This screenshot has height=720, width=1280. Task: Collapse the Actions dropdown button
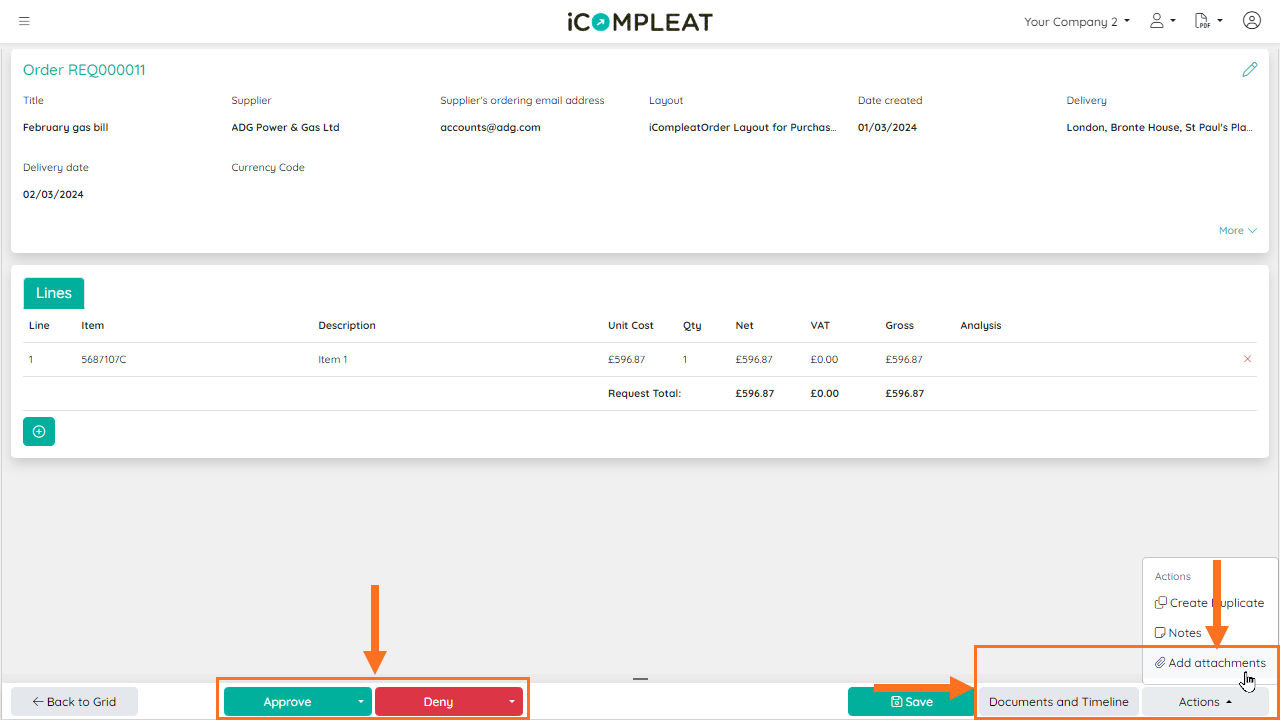point(1205,702)
